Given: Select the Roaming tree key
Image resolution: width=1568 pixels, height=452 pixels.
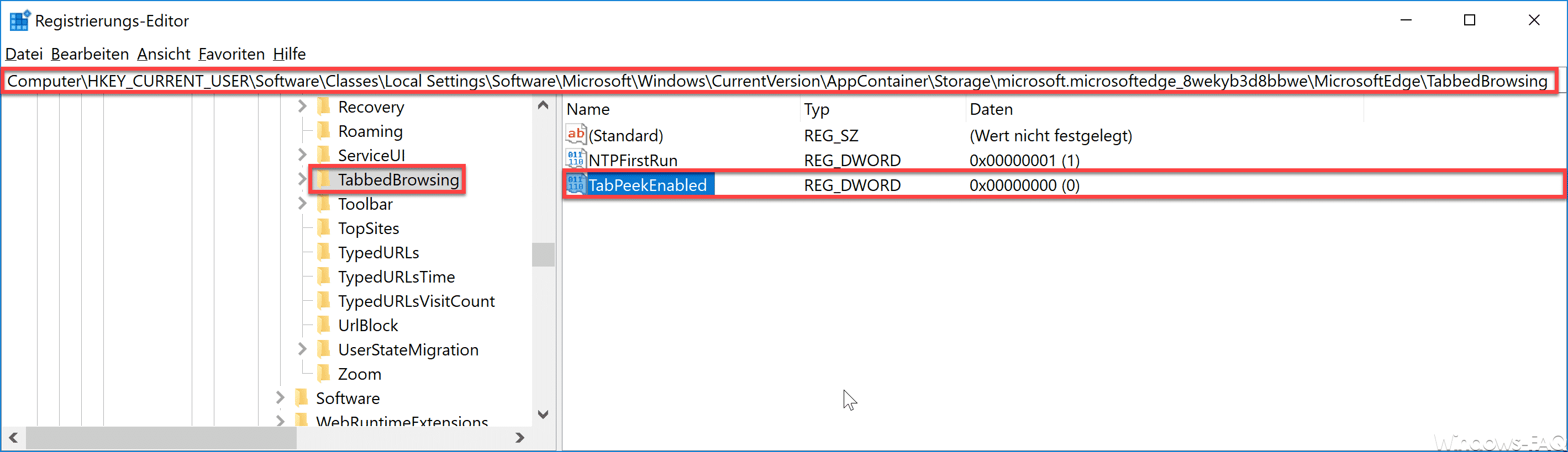Looking at the screenshot, I should coord(370,131).
